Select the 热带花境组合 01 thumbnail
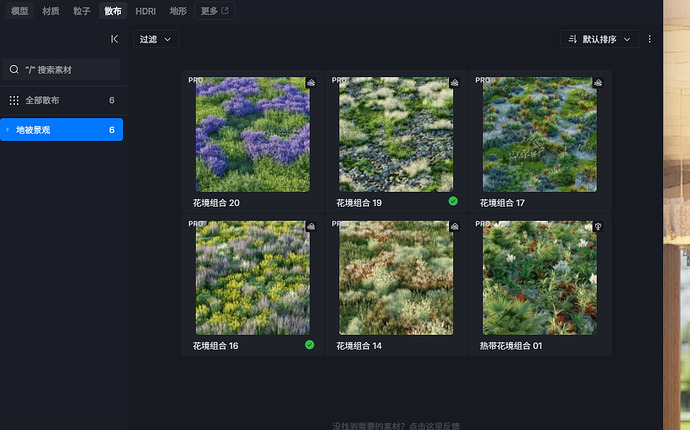Image resolution: width=690 pixels, height=430 pixels. 540,278
